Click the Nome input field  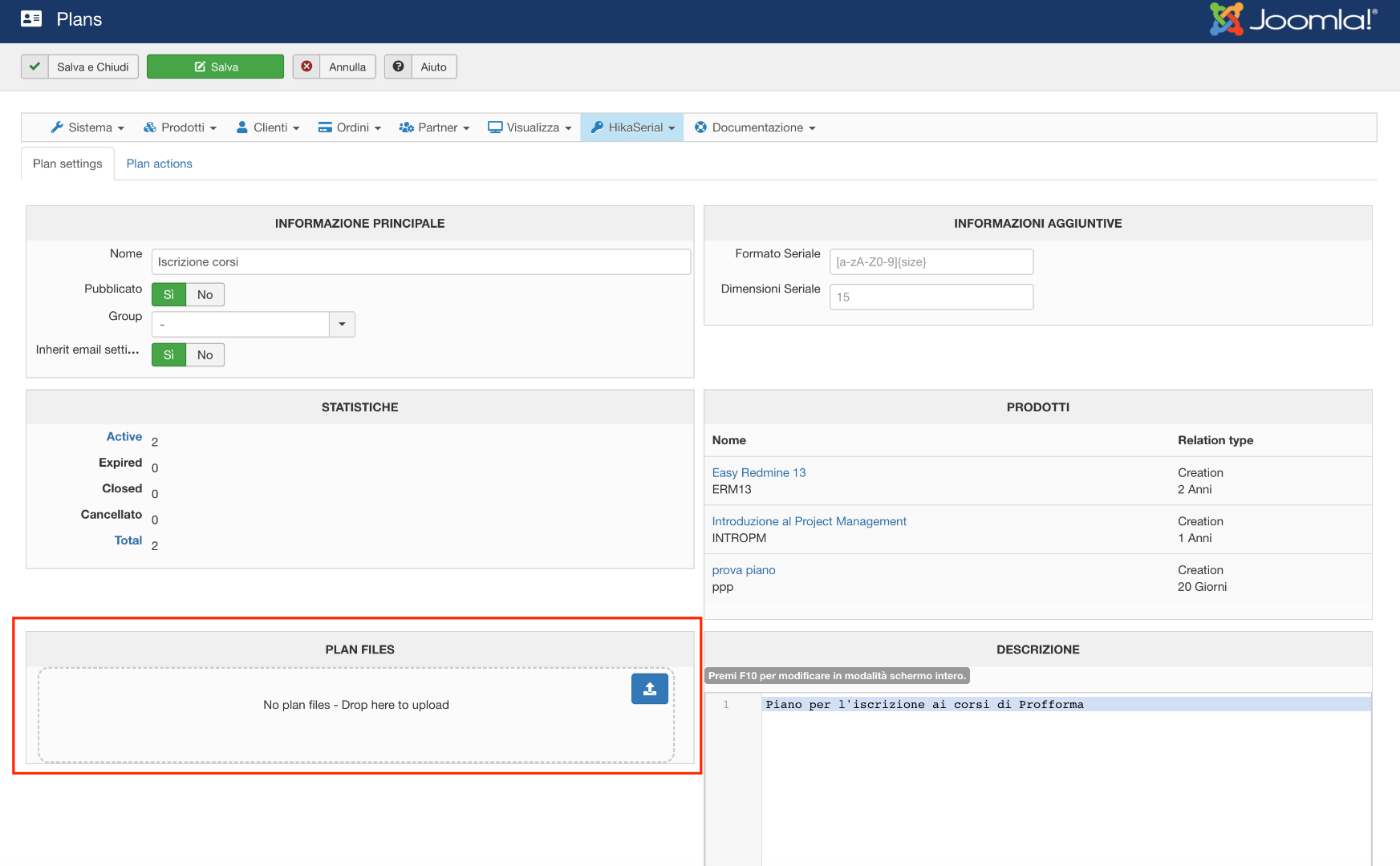pos(420,262)
